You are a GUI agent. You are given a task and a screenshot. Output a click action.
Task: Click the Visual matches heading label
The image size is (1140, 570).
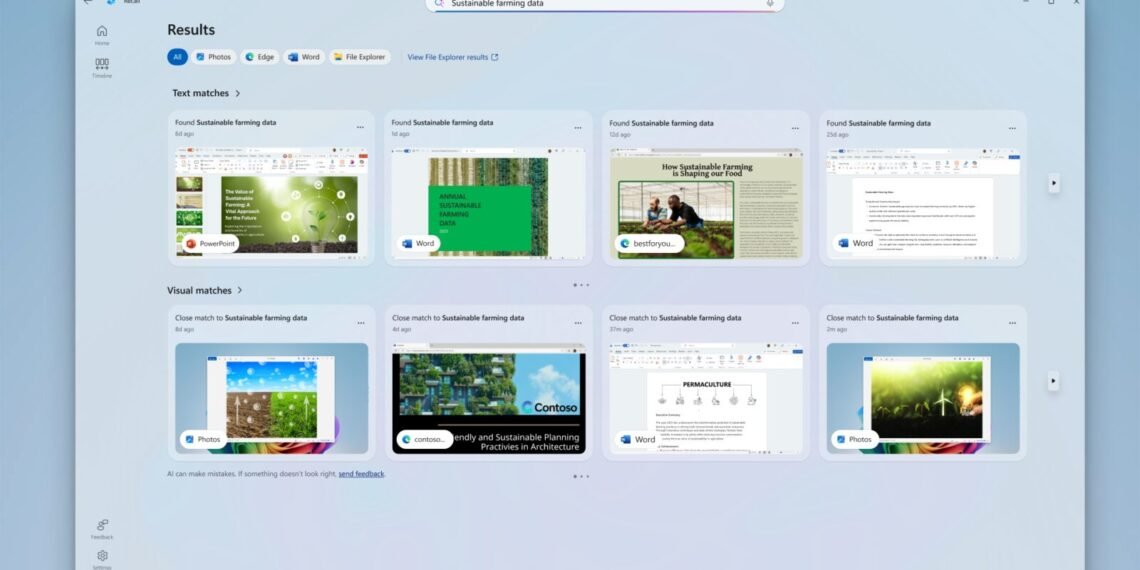199,290
